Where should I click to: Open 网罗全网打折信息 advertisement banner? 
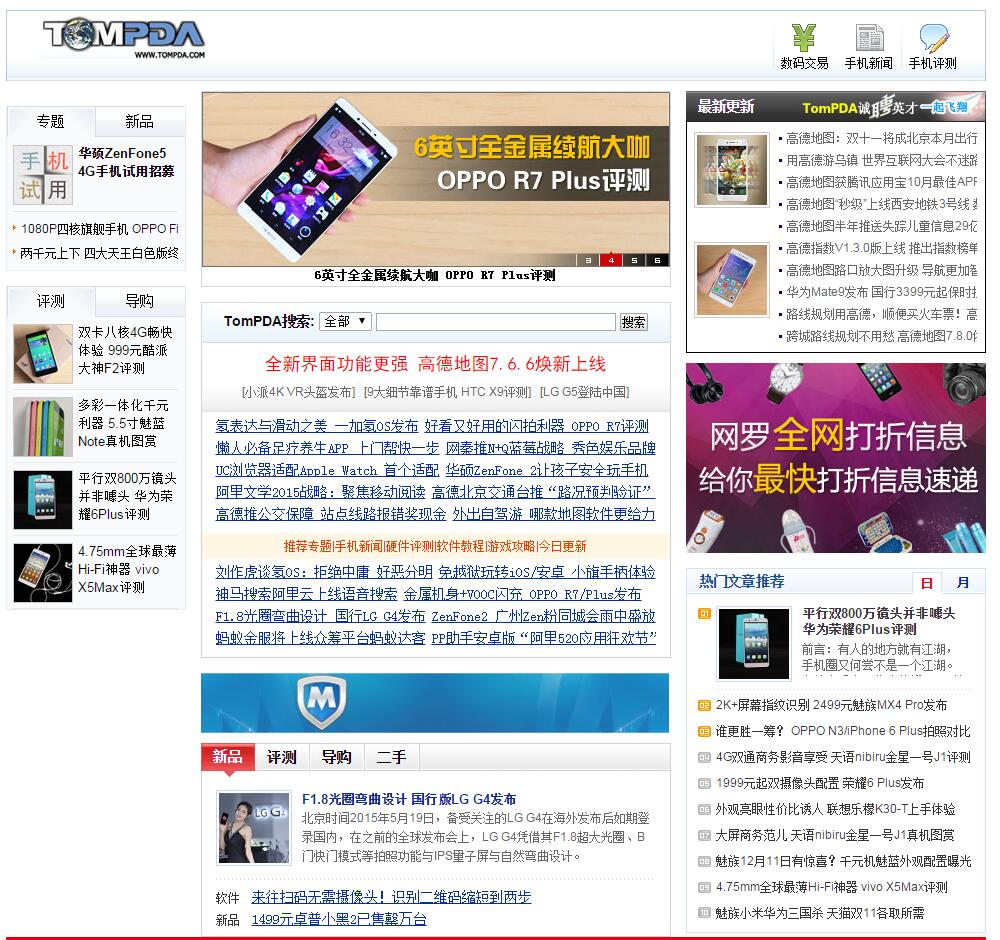point(835,458)
